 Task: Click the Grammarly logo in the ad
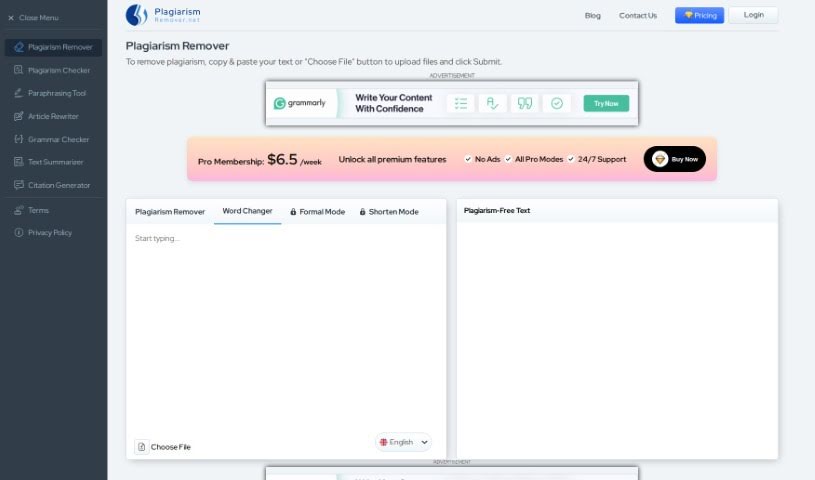point(299,103)
